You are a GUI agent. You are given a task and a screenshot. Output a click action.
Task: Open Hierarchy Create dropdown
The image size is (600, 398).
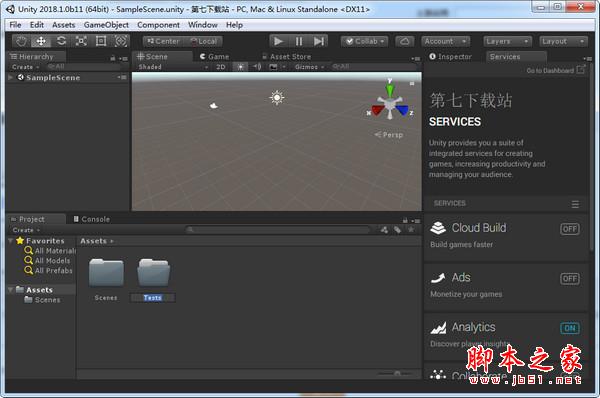click(x=26, y=67)
